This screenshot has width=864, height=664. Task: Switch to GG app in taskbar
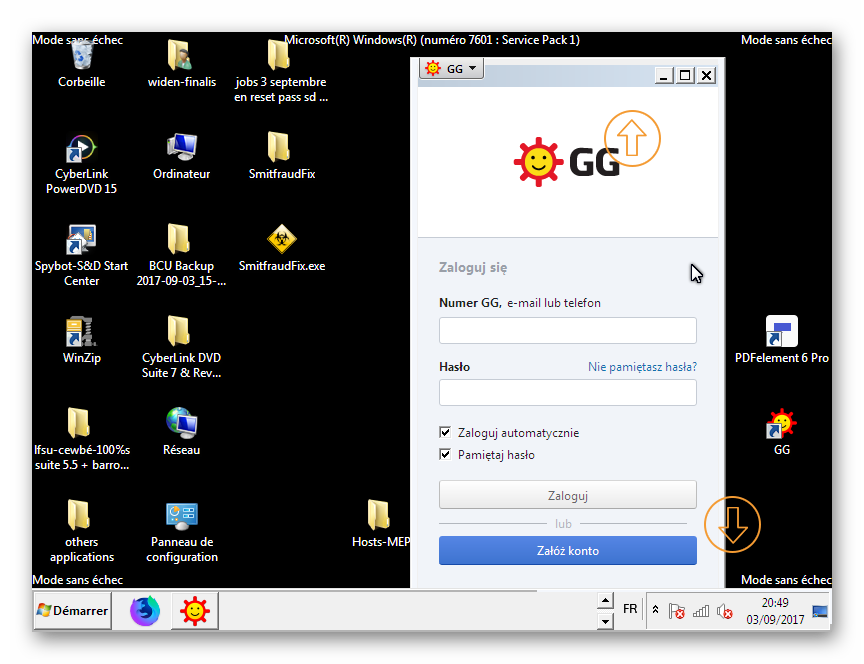195,611
